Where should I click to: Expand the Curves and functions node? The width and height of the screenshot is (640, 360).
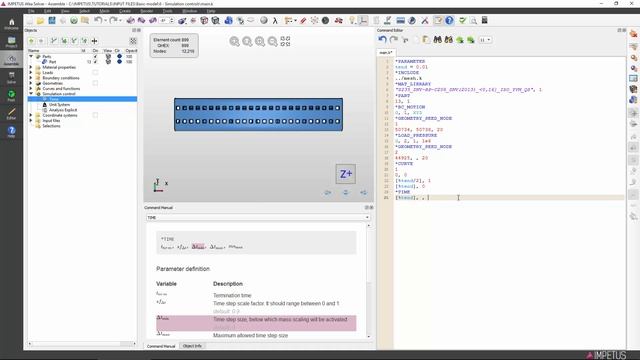pyautogui.click(x=31, y=88)
